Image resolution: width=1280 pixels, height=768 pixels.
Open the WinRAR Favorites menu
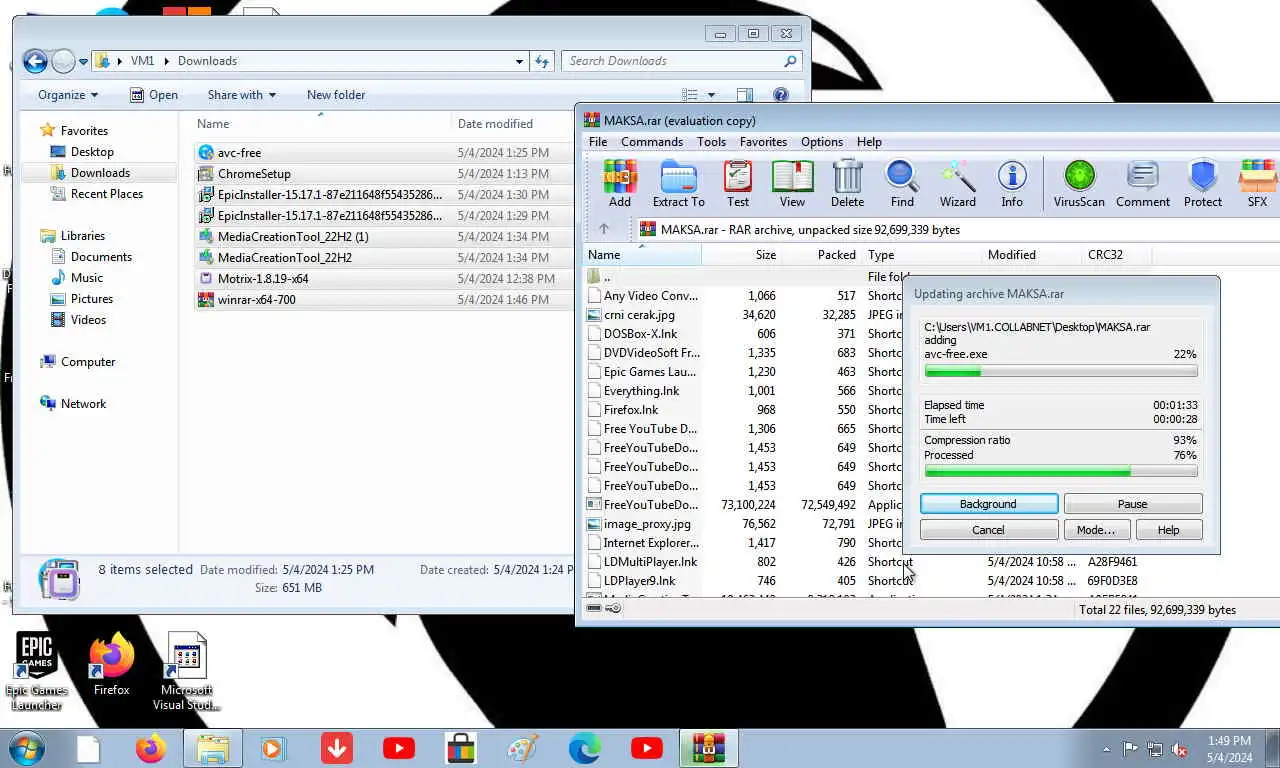click(763, 142)
